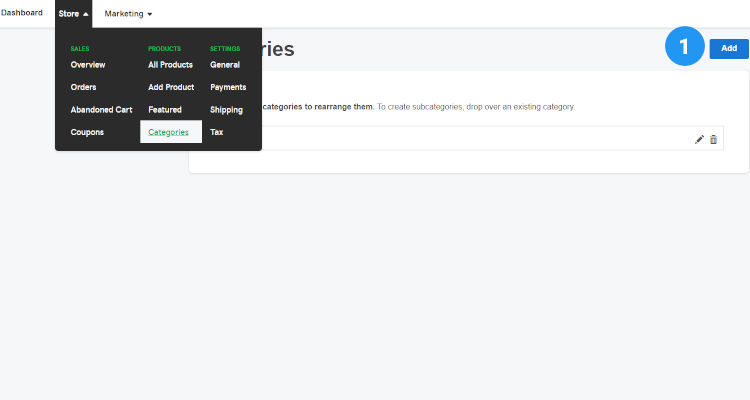Open Orders from Store menu
Viewport: 750px width, 400px height.
84,87
